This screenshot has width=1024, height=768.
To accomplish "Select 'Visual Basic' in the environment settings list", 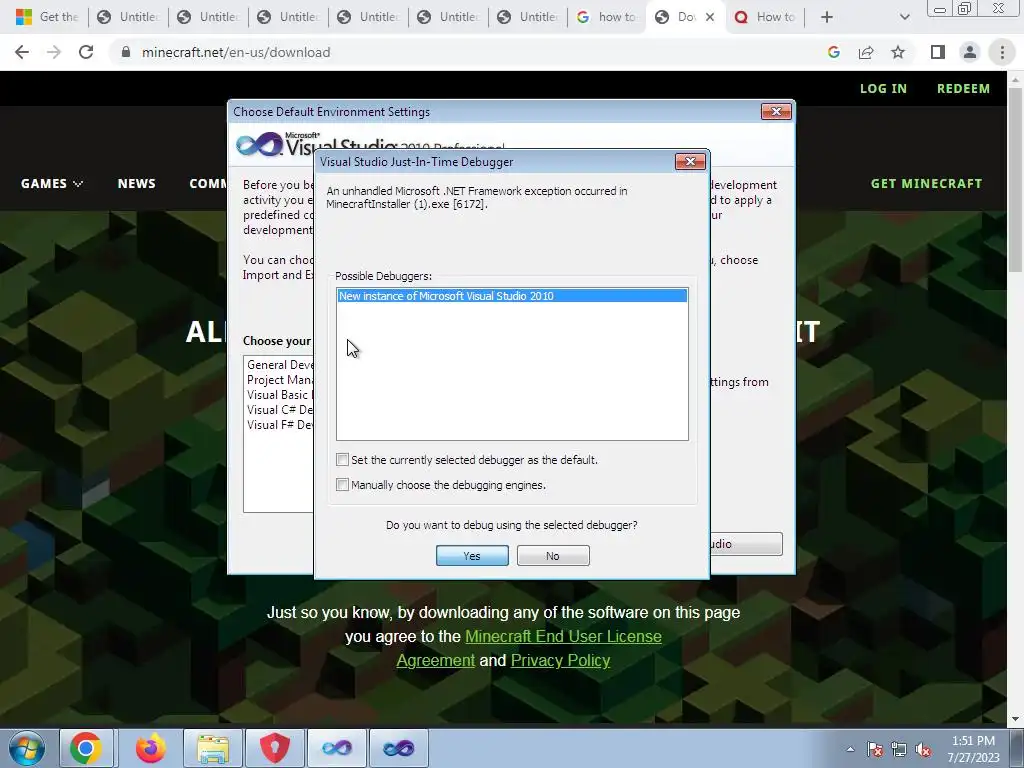I will 278,395.
